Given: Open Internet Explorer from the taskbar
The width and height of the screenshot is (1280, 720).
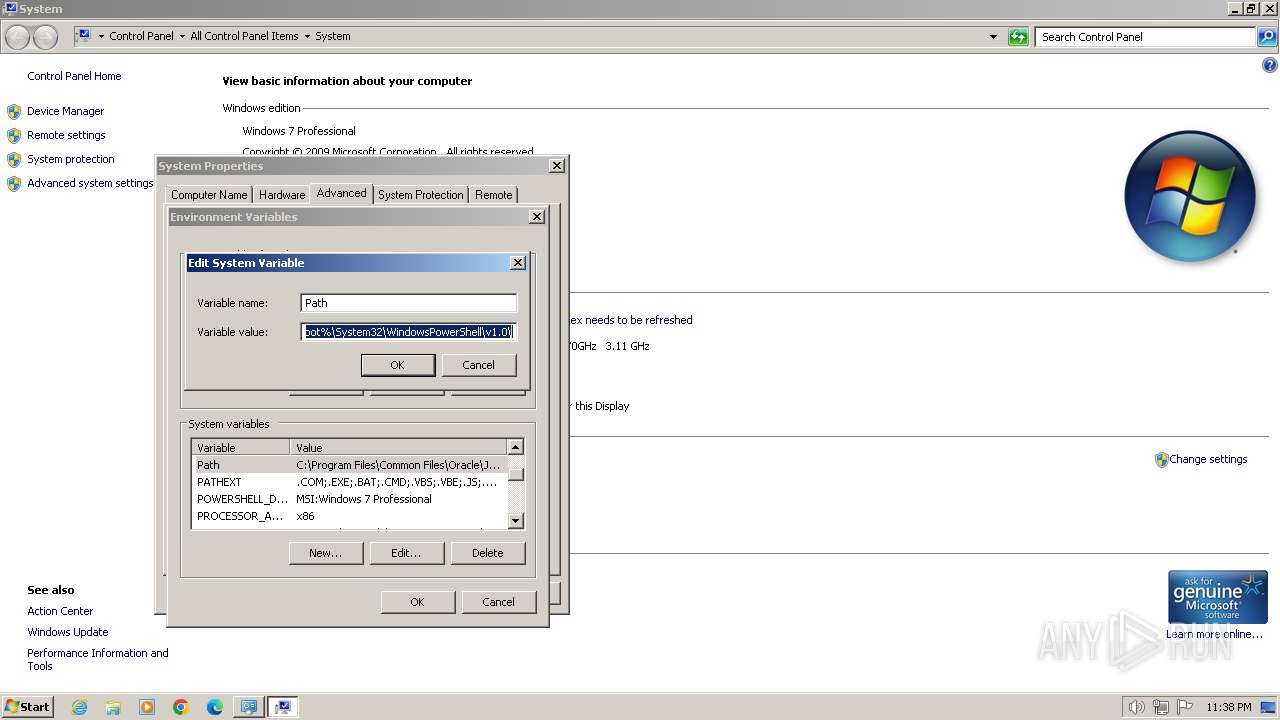Looking at the screenshot, I should click(x=79, y=707).
